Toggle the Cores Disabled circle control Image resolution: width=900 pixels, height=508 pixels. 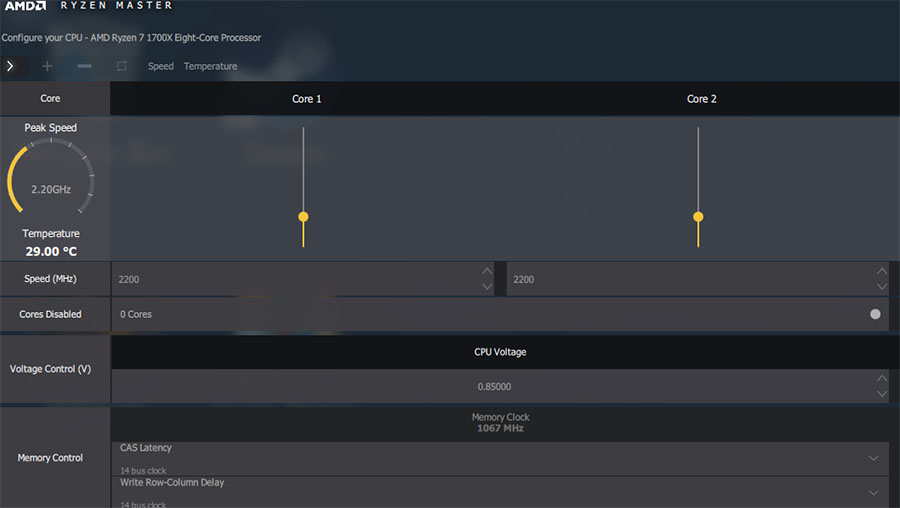(x=875, y=314)
